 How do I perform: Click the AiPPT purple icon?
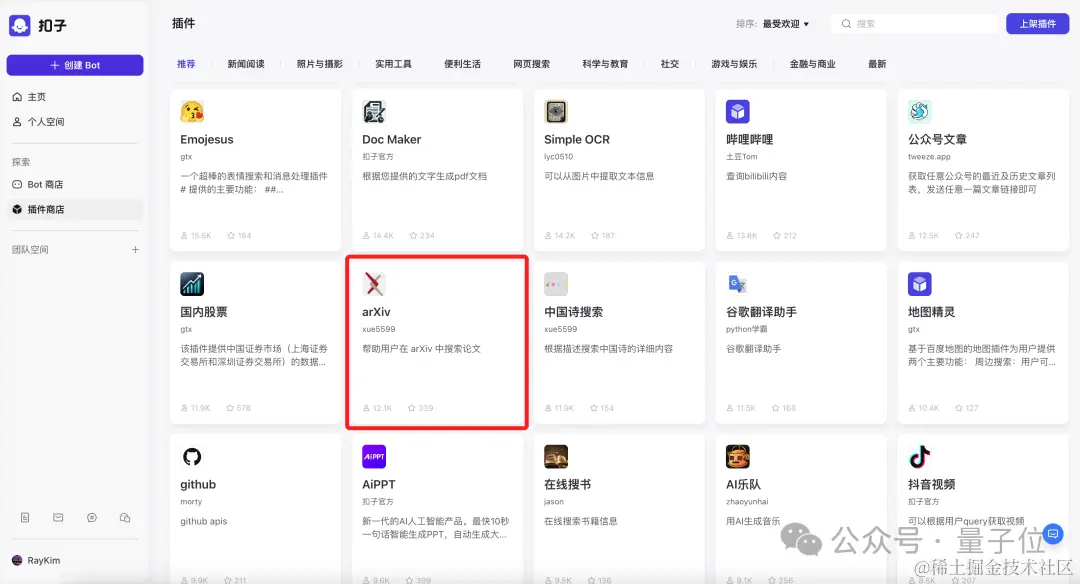tap(374, 457)
